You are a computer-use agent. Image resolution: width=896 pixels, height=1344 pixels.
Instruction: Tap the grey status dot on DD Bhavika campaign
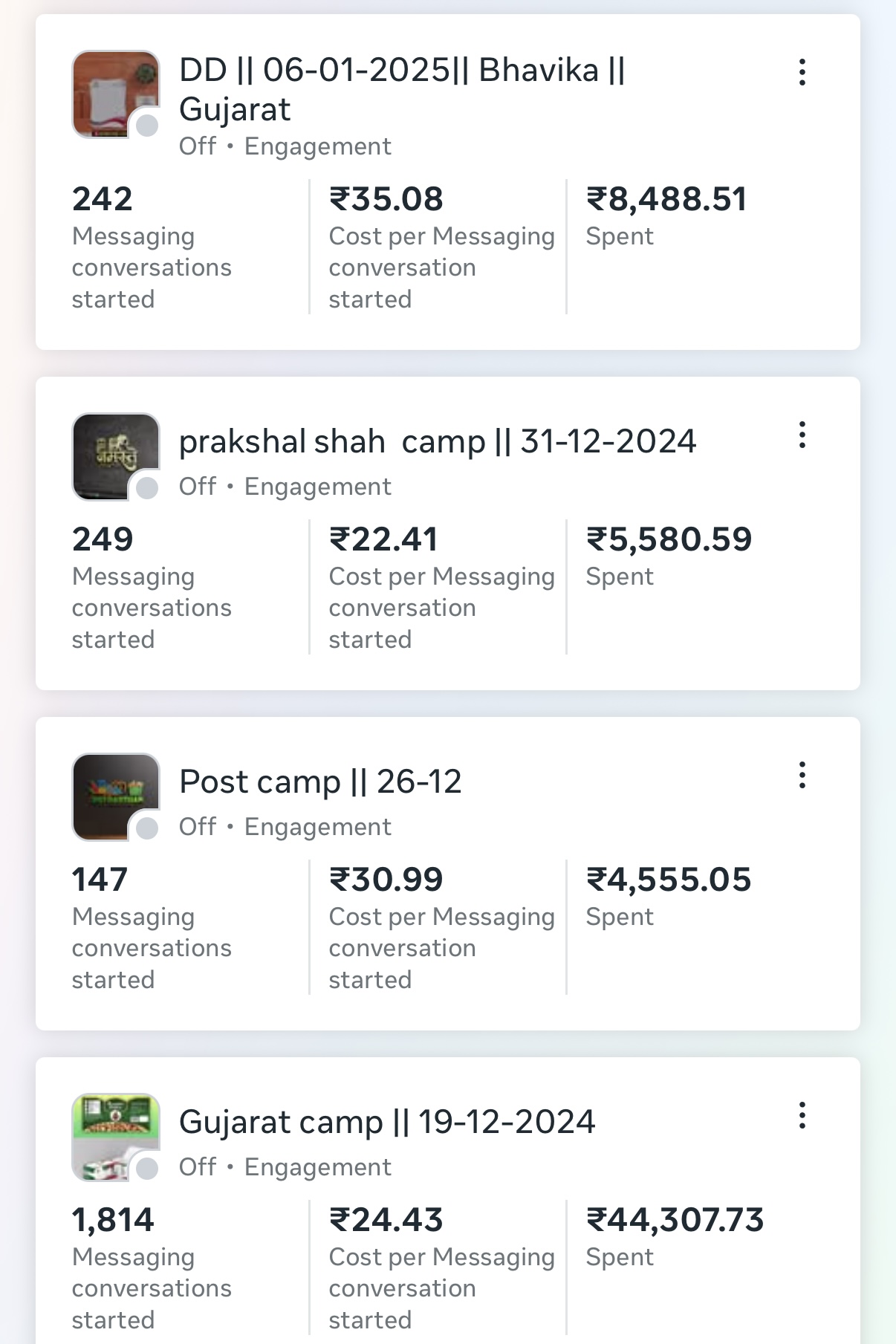[x=147, y=126]
